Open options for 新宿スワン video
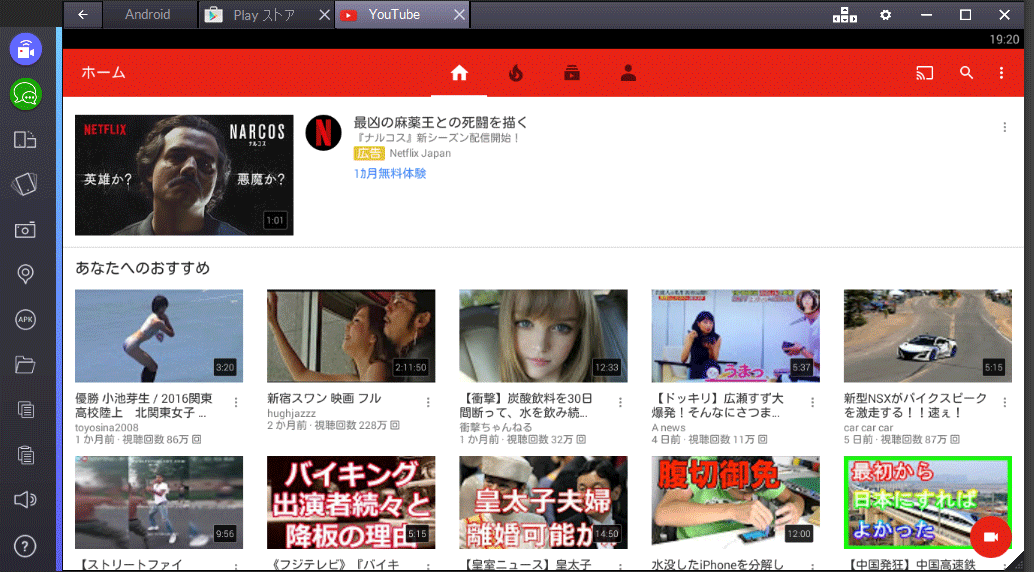The image size is (1034, 572). [428, 402]
